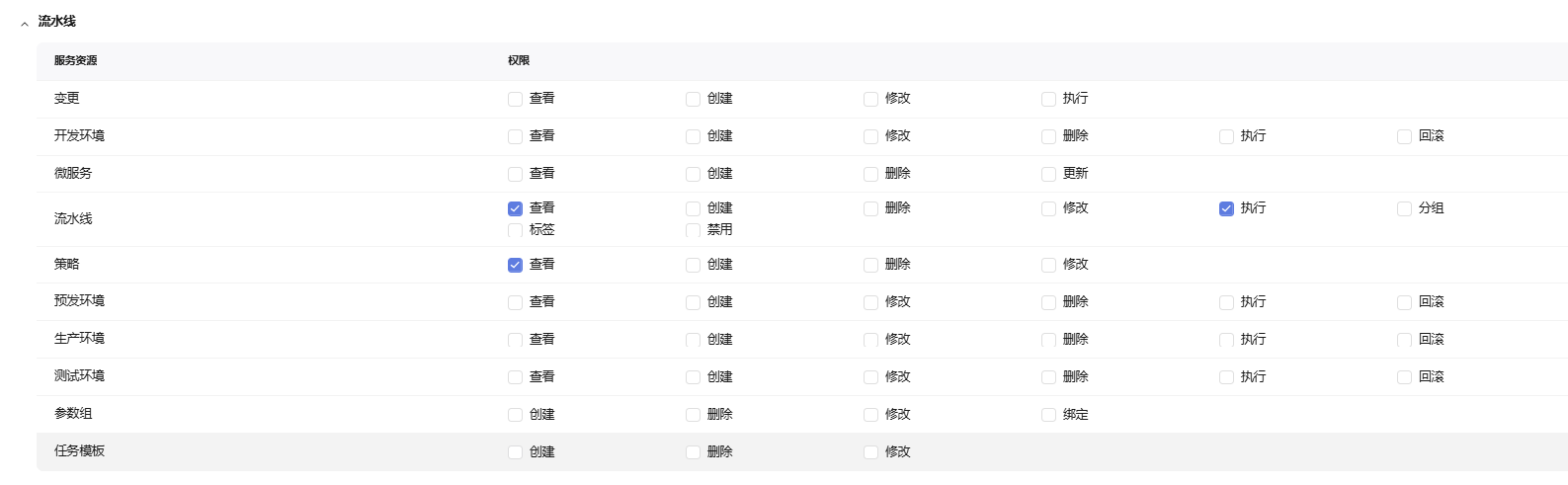Check 执行 for 变更 resource

point(1048,99)
